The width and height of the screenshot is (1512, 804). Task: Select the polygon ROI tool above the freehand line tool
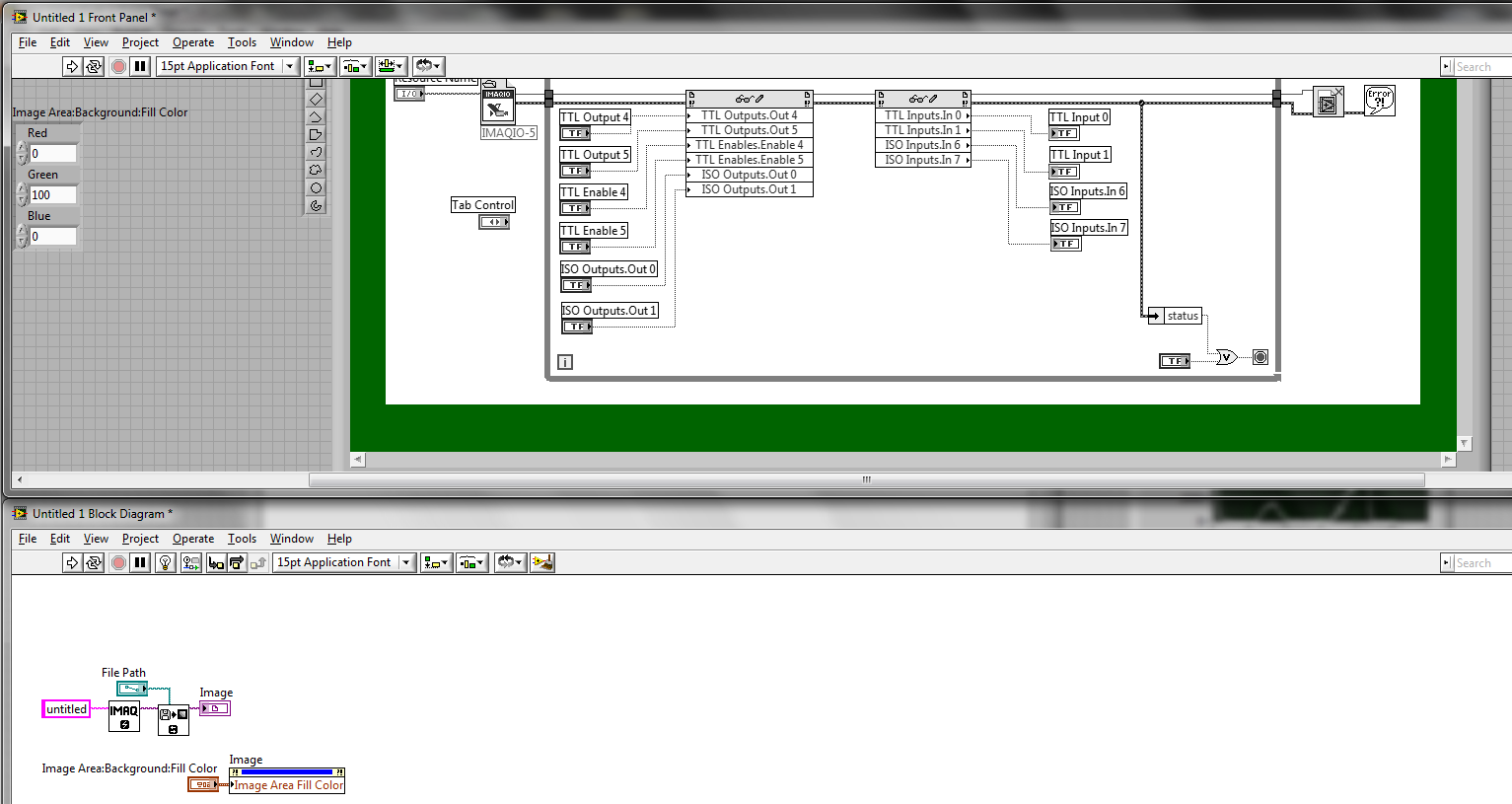point(316,134)
